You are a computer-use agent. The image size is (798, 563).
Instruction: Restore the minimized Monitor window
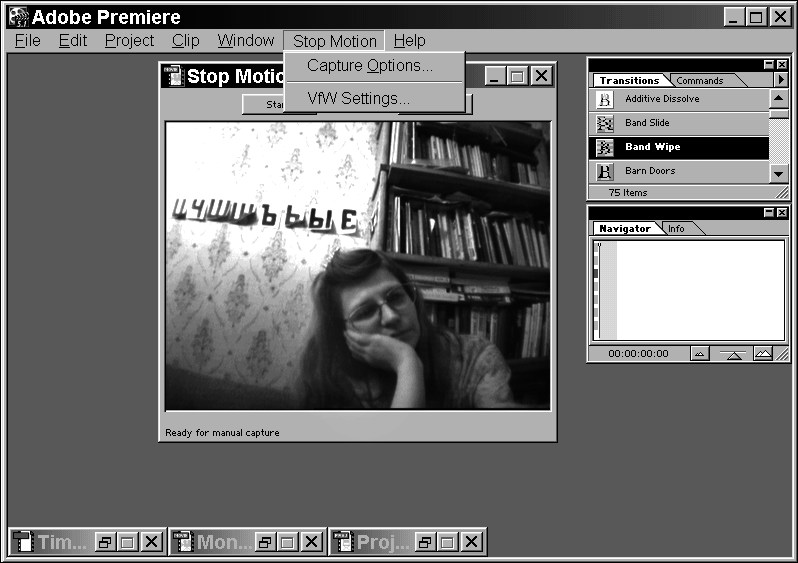pyautogui.click(x=265, y=542)
